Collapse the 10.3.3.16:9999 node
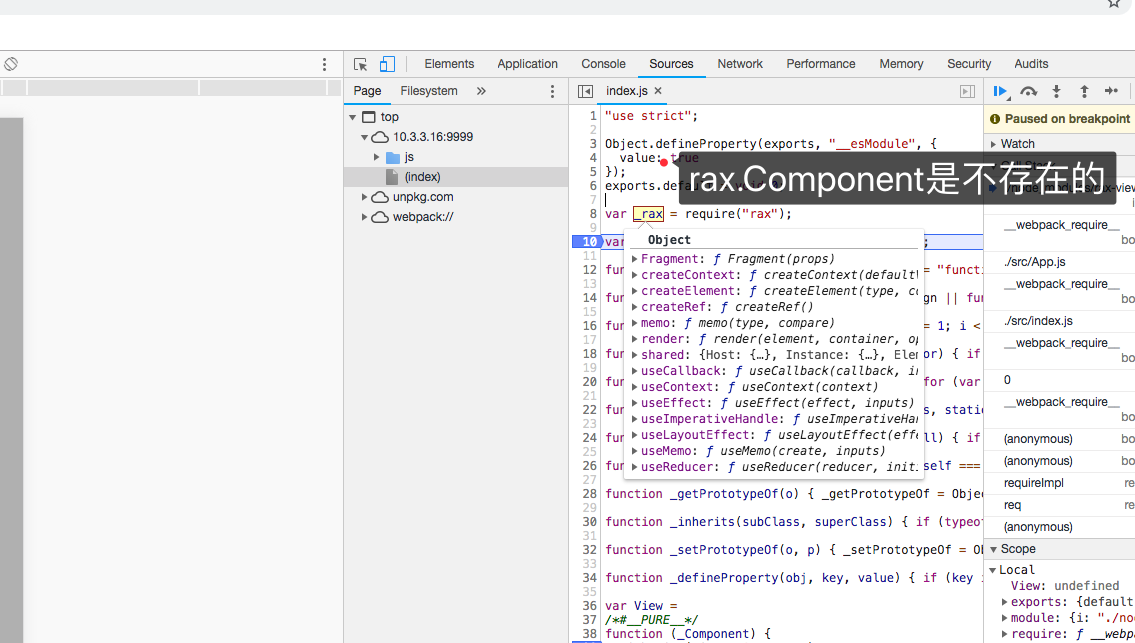This screenshot has width=1135, height=643. 364,136
